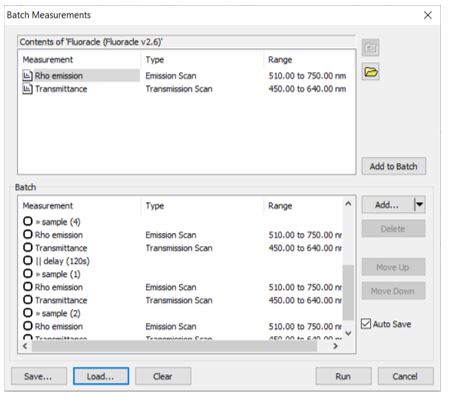This screenshot has width=451, height=401.
Task: Click the circle marker beside sample (2)
Action: (x=28, y=313)
